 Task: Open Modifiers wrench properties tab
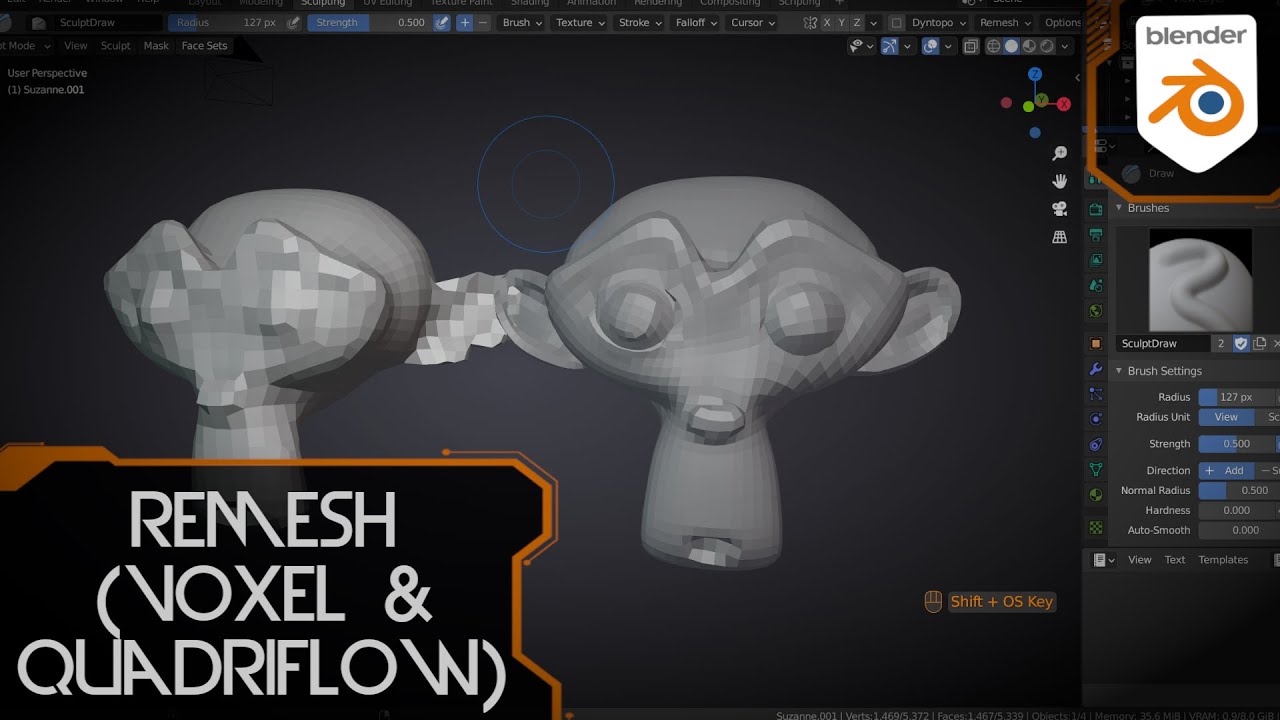pyautogui.click(x=1096, y=369)
